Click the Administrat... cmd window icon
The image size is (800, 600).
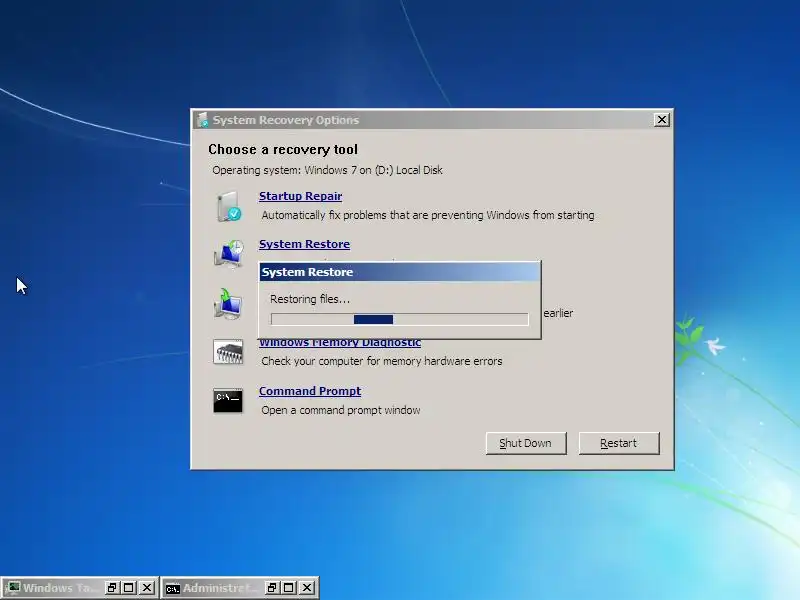pos(173,589)
